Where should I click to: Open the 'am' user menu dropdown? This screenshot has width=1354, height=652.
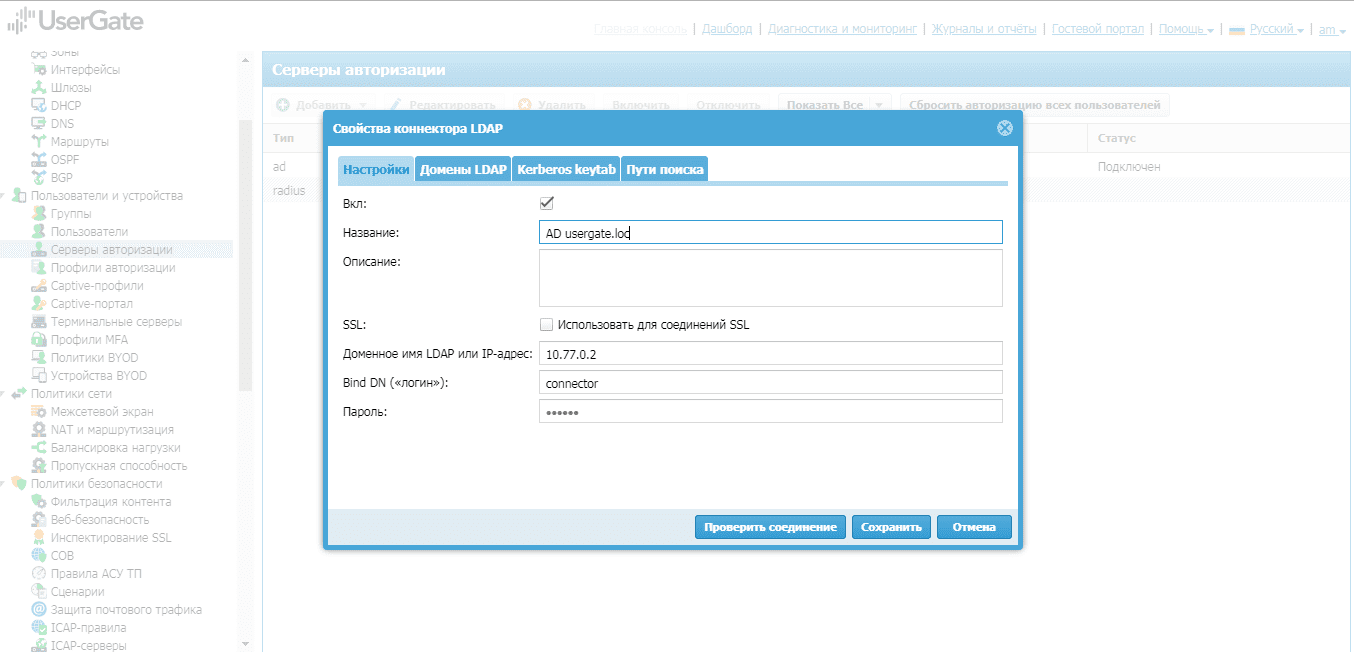pos(1333,30)
